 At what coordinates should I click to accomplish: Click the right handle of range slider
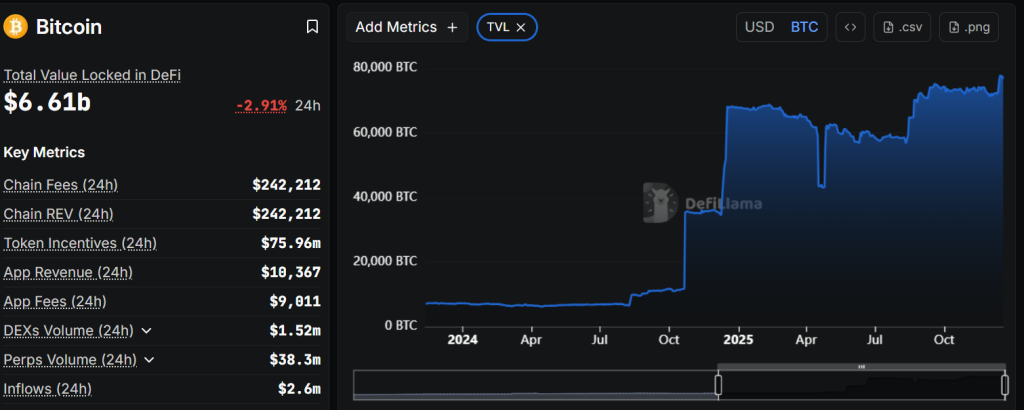click(1004, 385)
